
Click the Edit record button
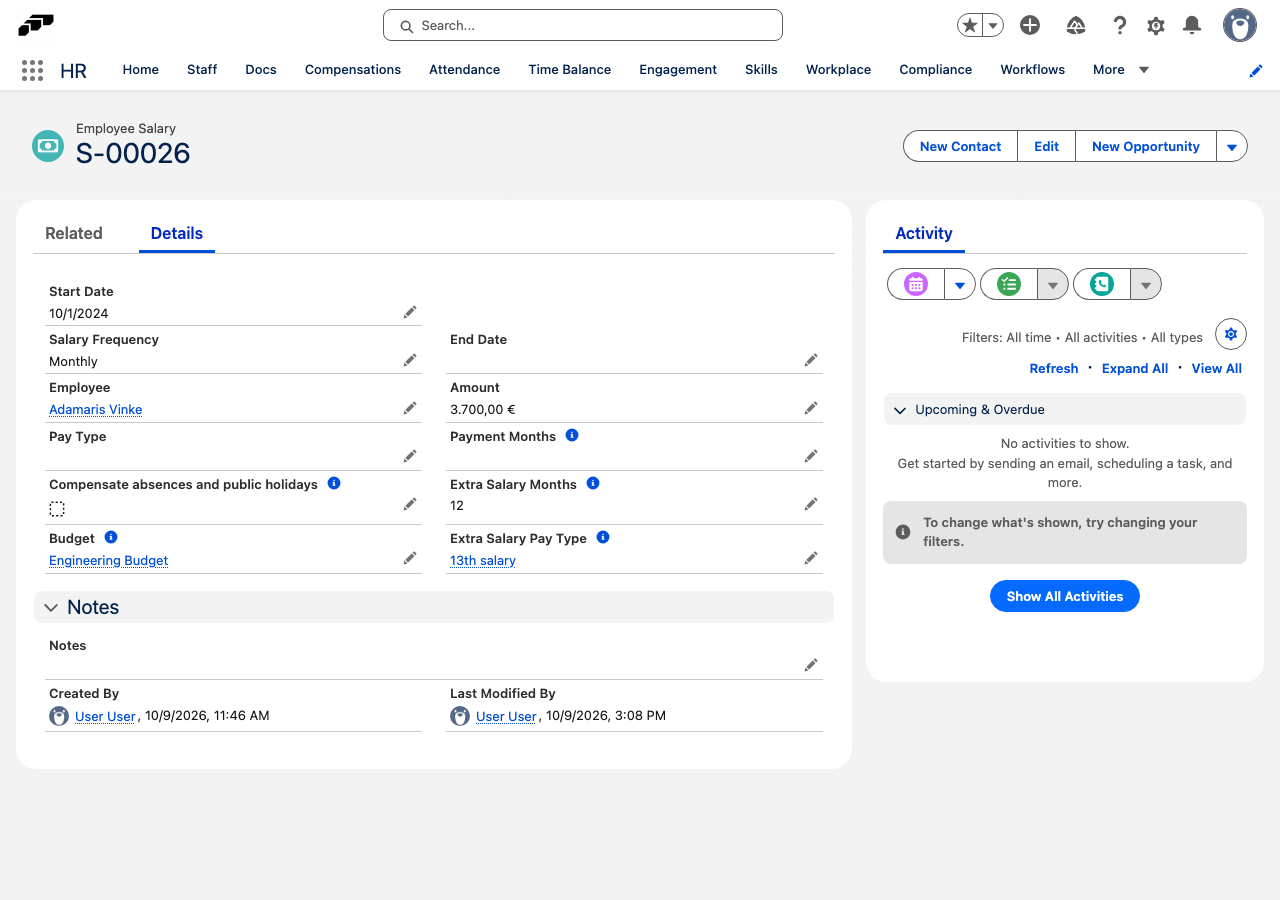coord(1046,147)
